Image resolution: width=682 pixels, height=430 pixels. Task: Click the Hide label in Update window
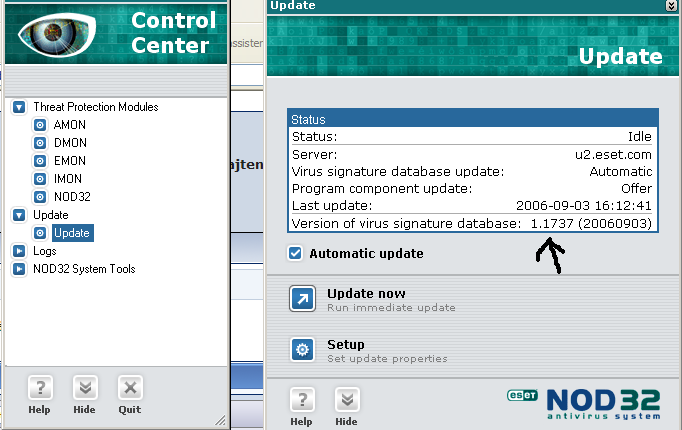click(346, 421)
